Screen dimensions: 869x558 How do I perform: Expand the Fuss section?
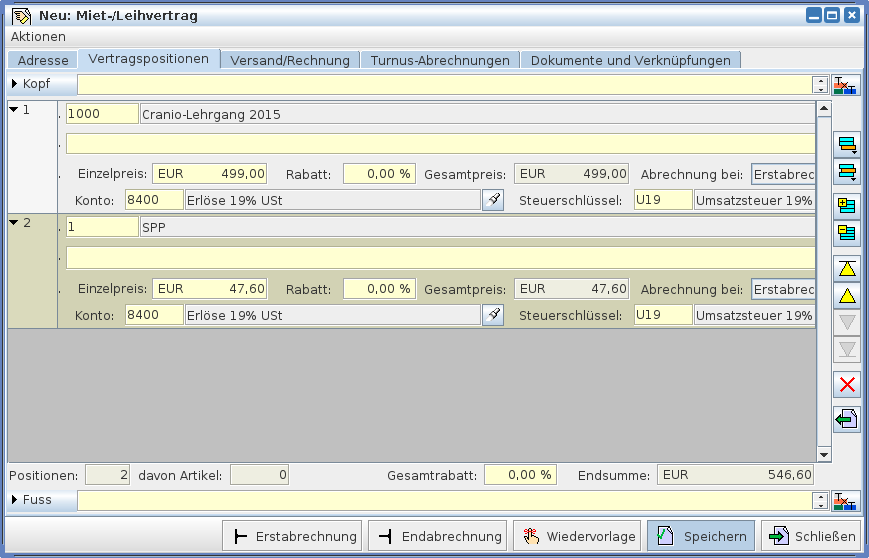14,499
